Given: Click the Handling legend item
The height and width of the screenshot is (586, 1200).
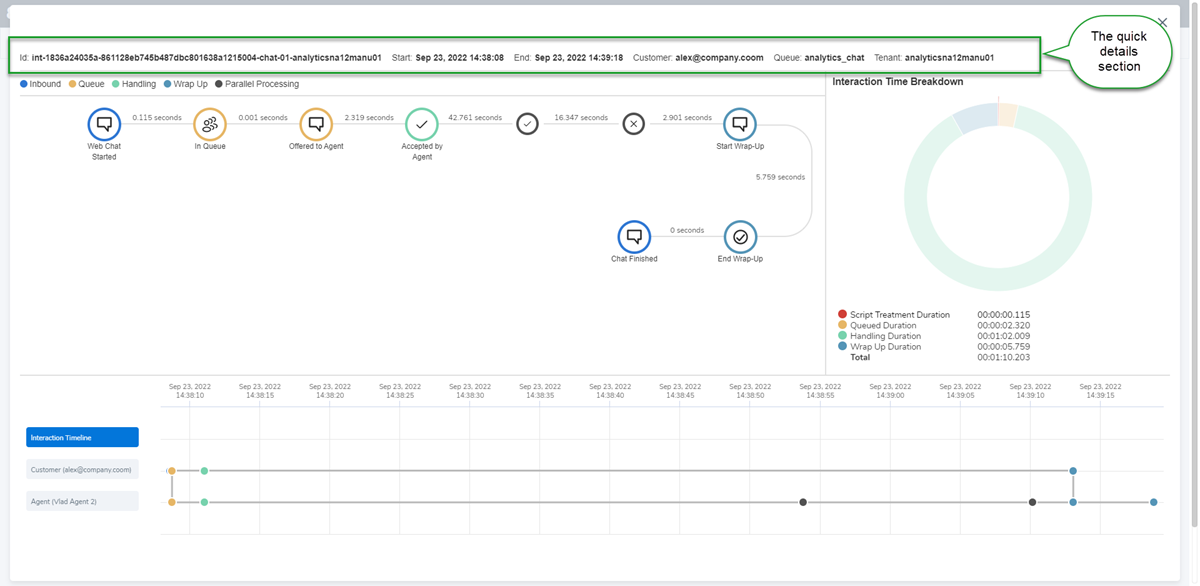Looking at the screenshot, I should pos(135,84).
